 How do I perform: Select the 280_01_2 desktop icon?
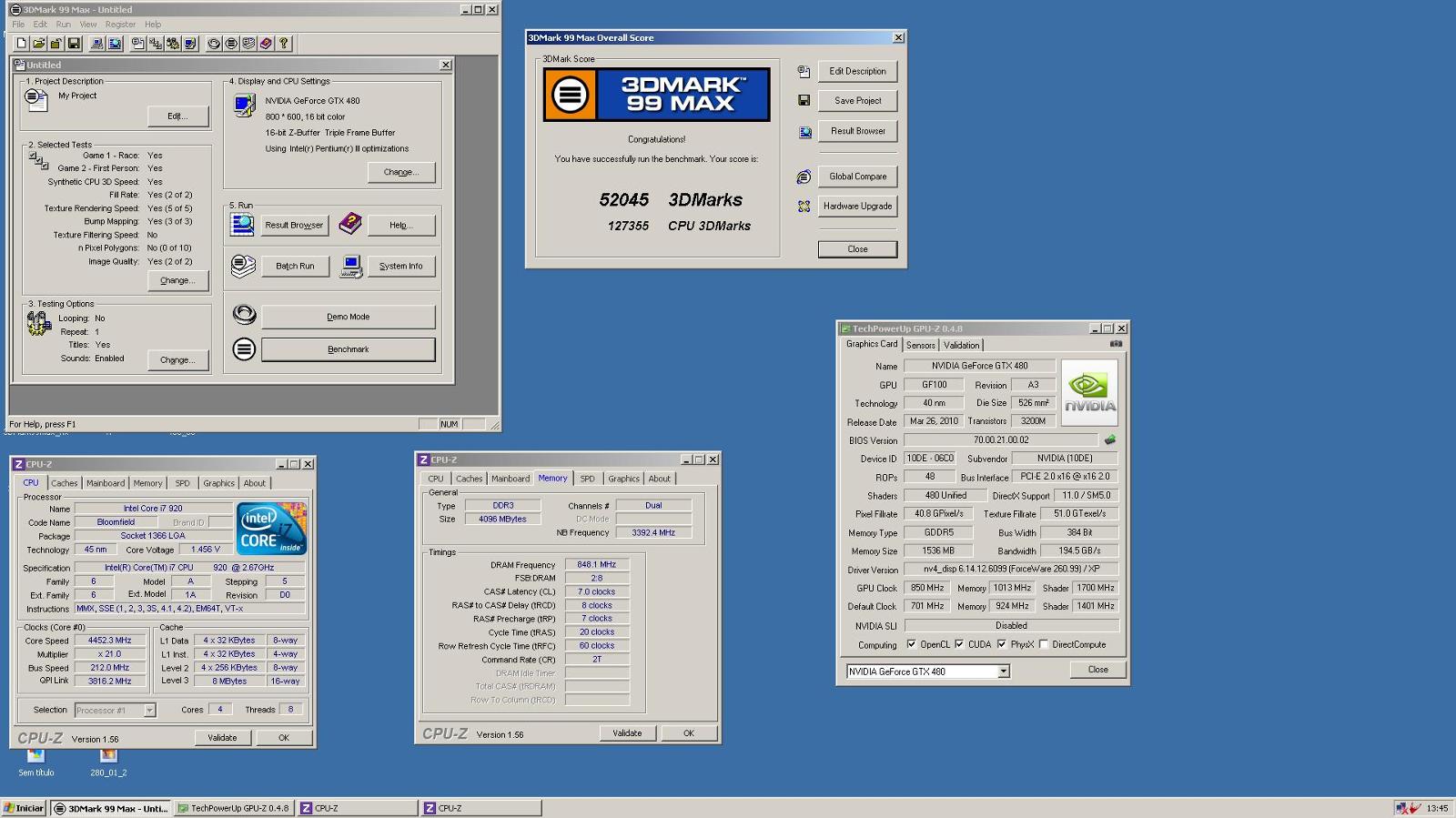pyautogui.click(x=108, y=762)
